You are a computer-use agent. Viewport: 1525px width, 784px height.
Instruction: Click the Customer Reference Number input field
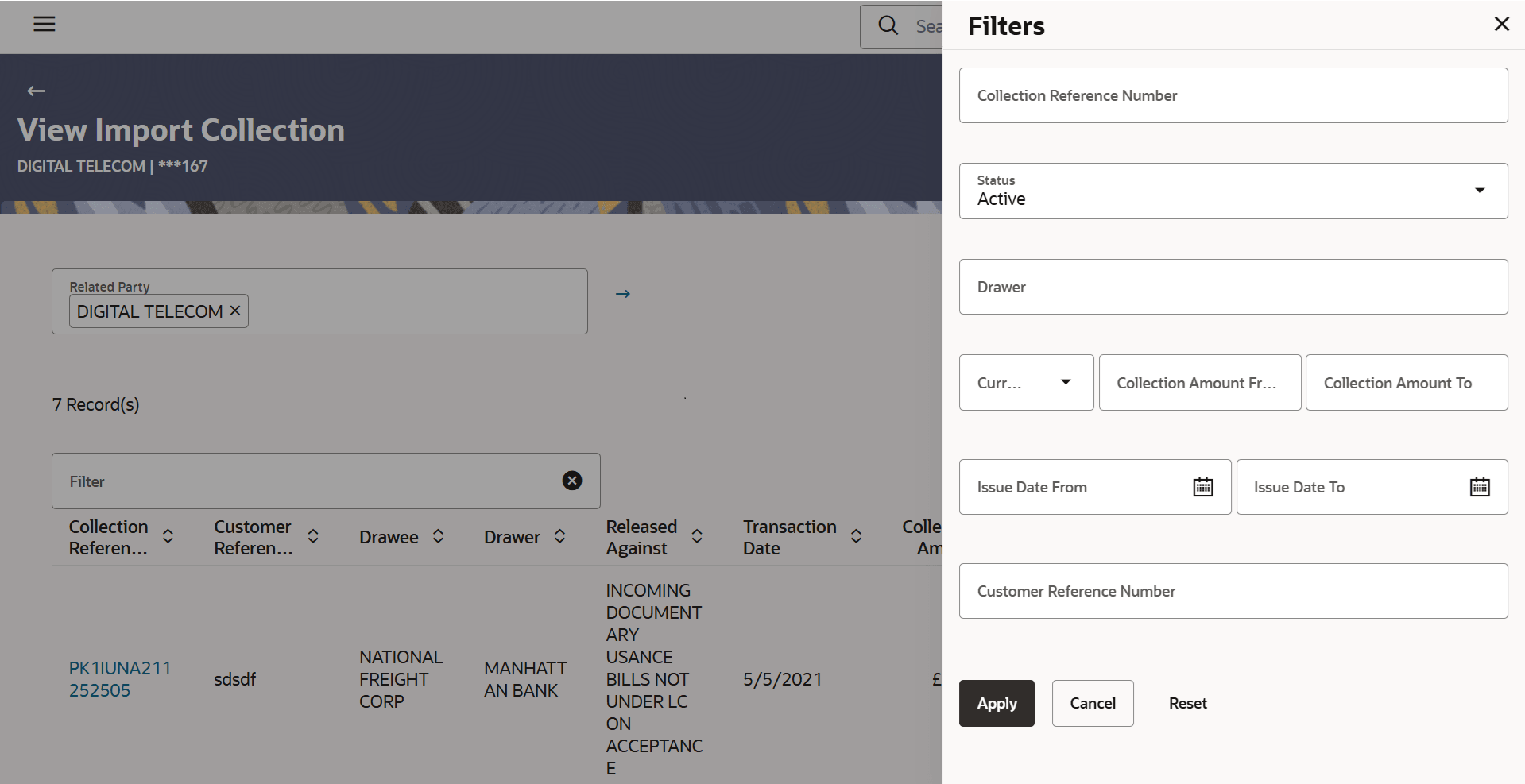(x=1233, y=591)
